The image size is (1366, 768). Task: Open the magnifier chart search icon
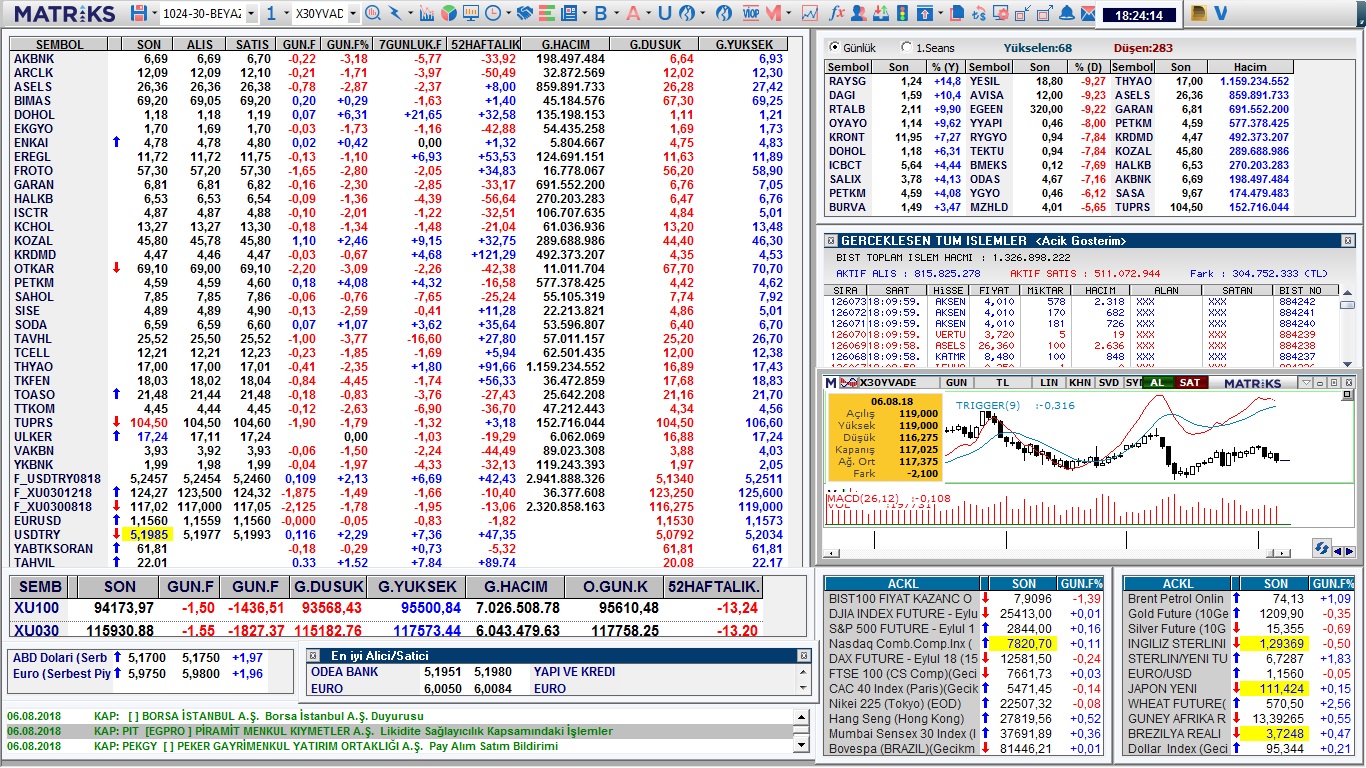pos(371,13)
